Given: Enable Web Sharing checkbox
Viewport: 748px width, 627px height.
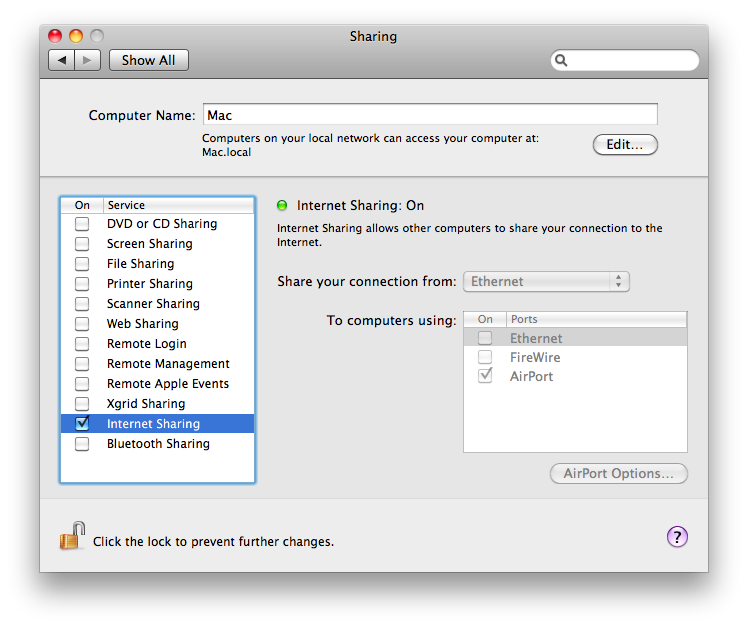Looking at the screenshot, I should [82, 324].
